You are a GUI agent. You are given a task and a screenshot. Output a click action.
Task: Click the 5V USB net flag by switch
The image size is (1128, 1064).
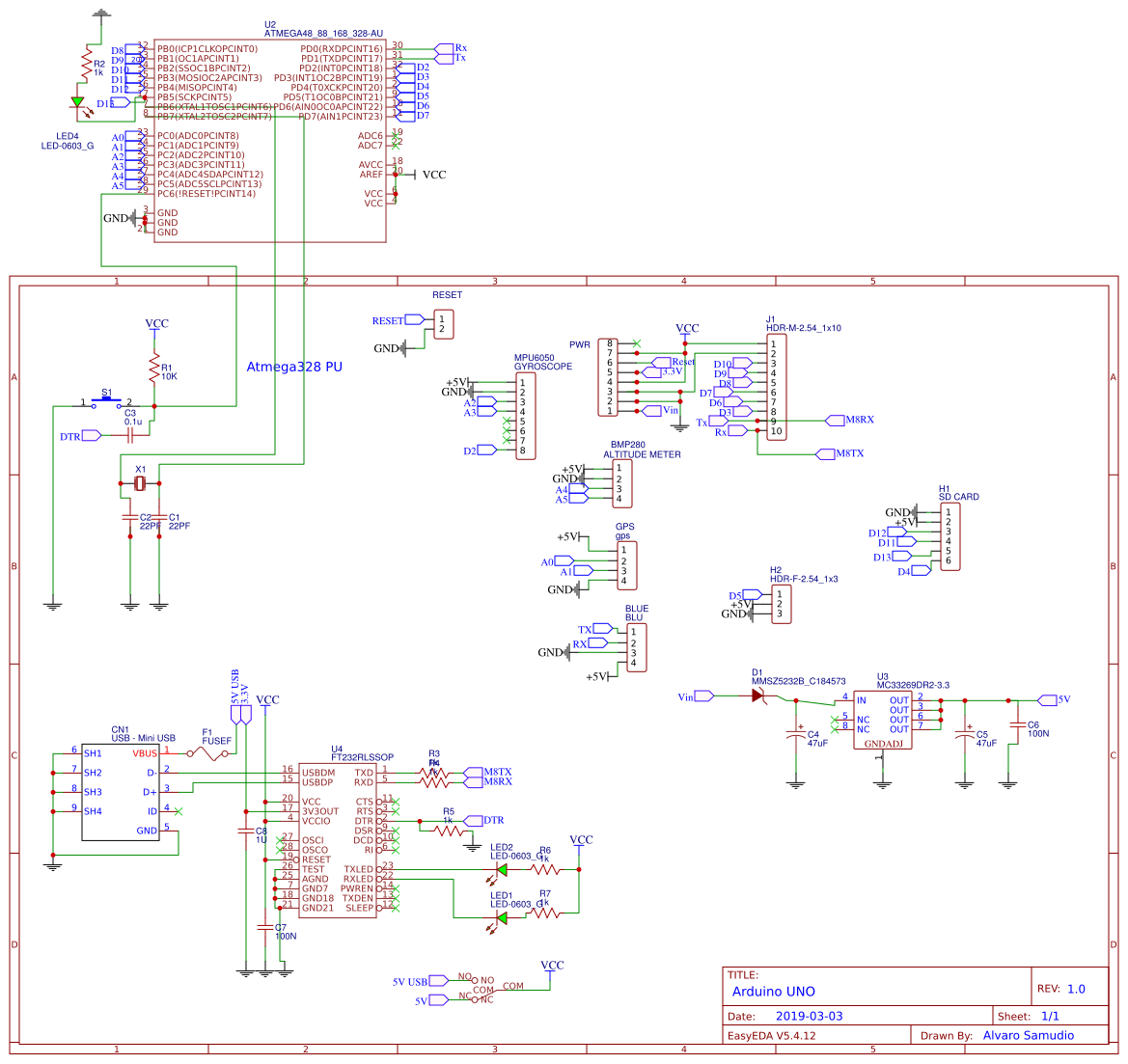[x=438, y=980]
